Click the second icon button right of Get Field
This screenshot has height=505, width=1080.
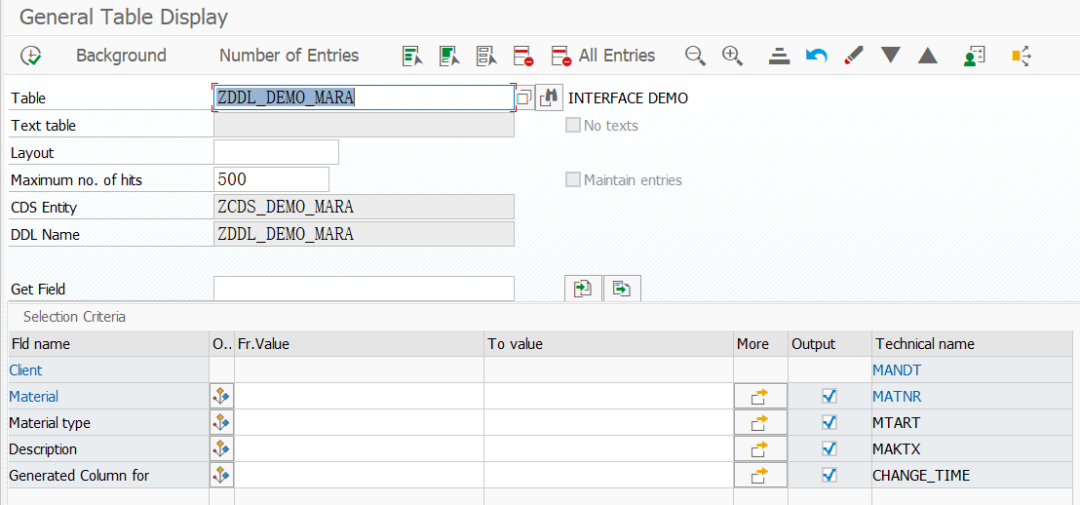(x=622, y=289)
